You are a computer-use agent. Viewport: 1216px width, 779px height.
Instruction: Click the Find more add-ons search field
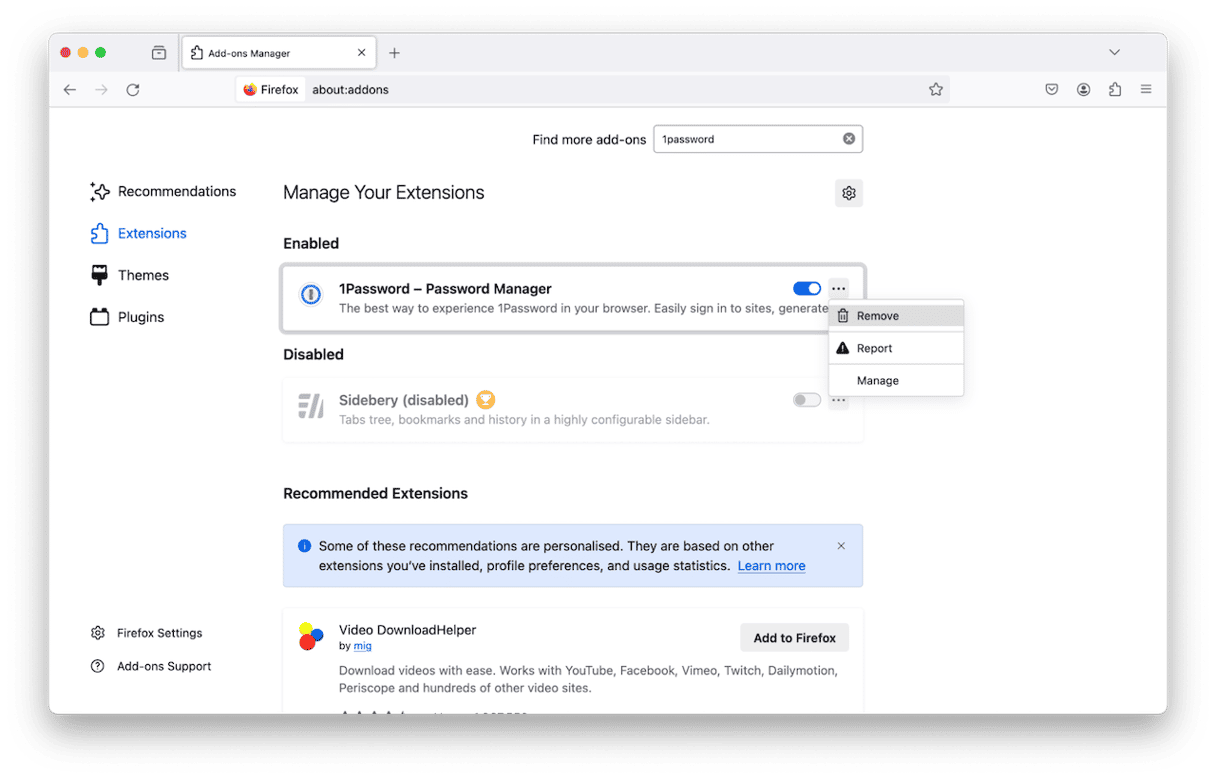(747, 139)
